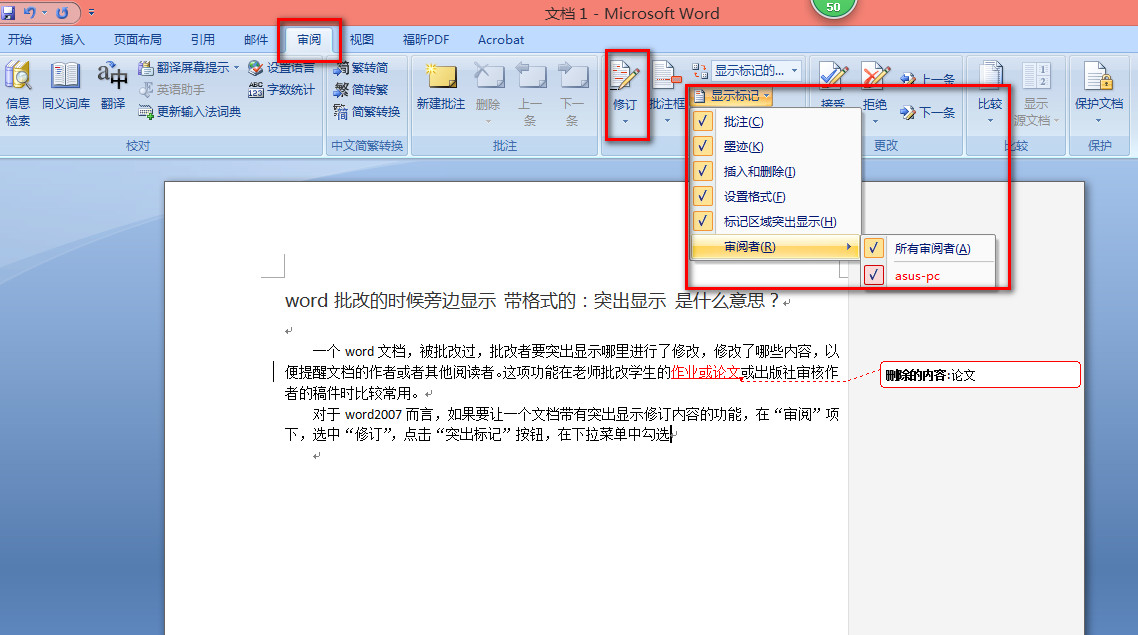The height and width of the screenshot is (635, 1138).
Task: Open the 福昕PDF tab
Action: [426, 40]
